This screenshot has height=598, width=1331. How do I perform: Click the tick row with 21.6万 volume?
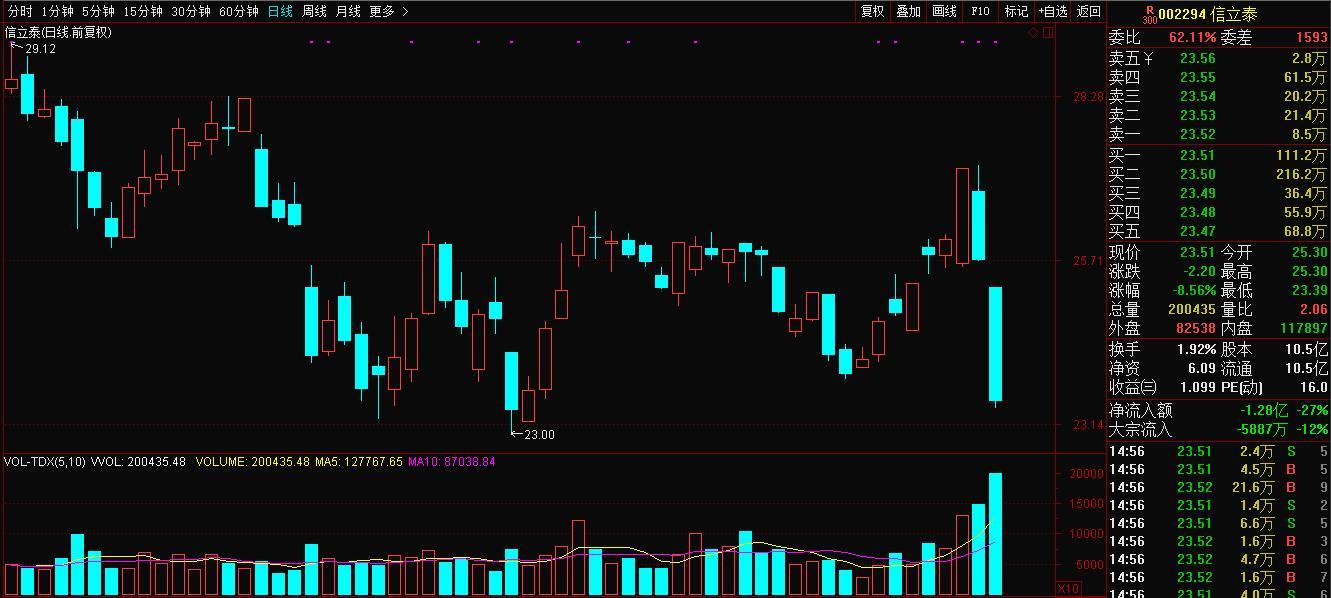(1219, 487)
